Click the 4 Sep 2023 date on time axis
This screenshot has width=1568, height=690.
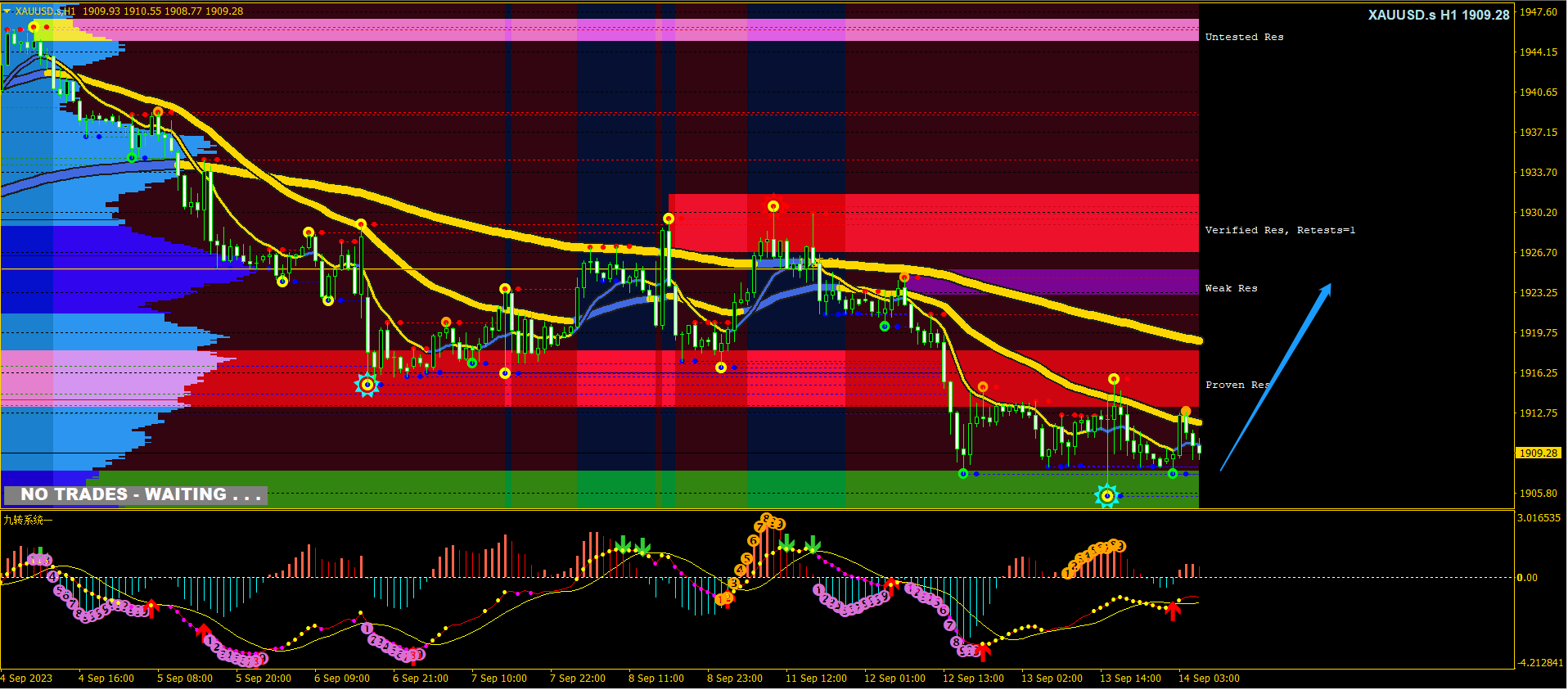26,679
